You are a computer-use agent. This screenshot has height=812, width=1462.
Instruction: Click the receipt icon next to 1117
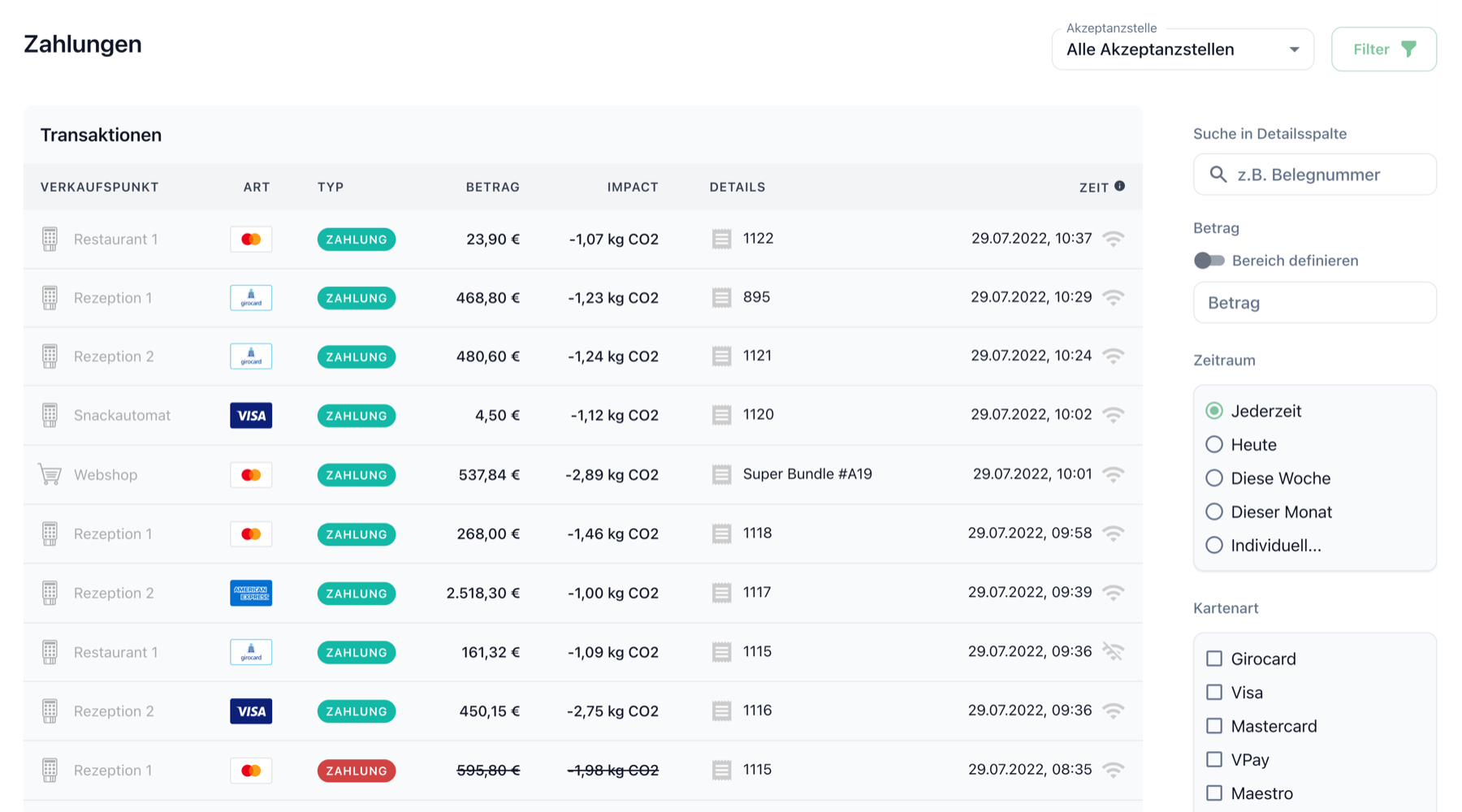[x=721, y=593]
